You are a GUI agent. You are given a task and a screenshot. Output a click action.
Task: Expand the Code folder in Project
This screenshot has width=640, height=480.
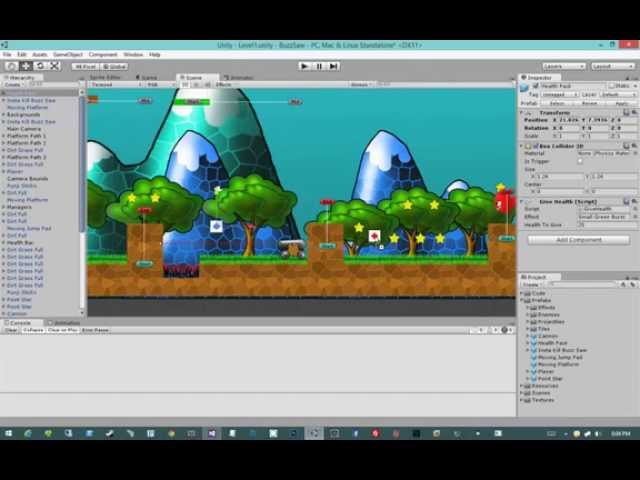coord(522,293)
